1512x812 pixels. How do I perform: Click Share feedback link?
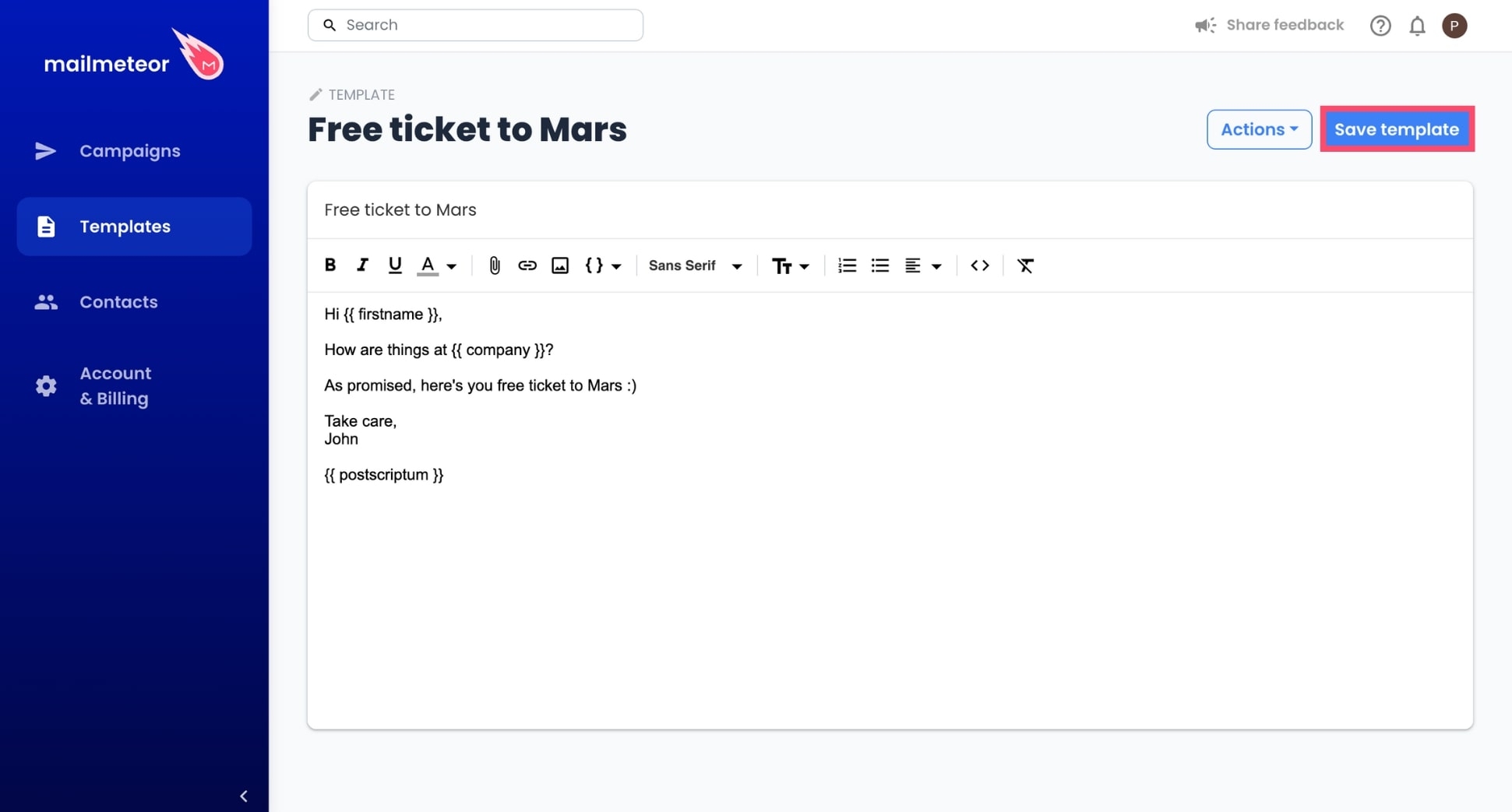[x=1285, y=25]
